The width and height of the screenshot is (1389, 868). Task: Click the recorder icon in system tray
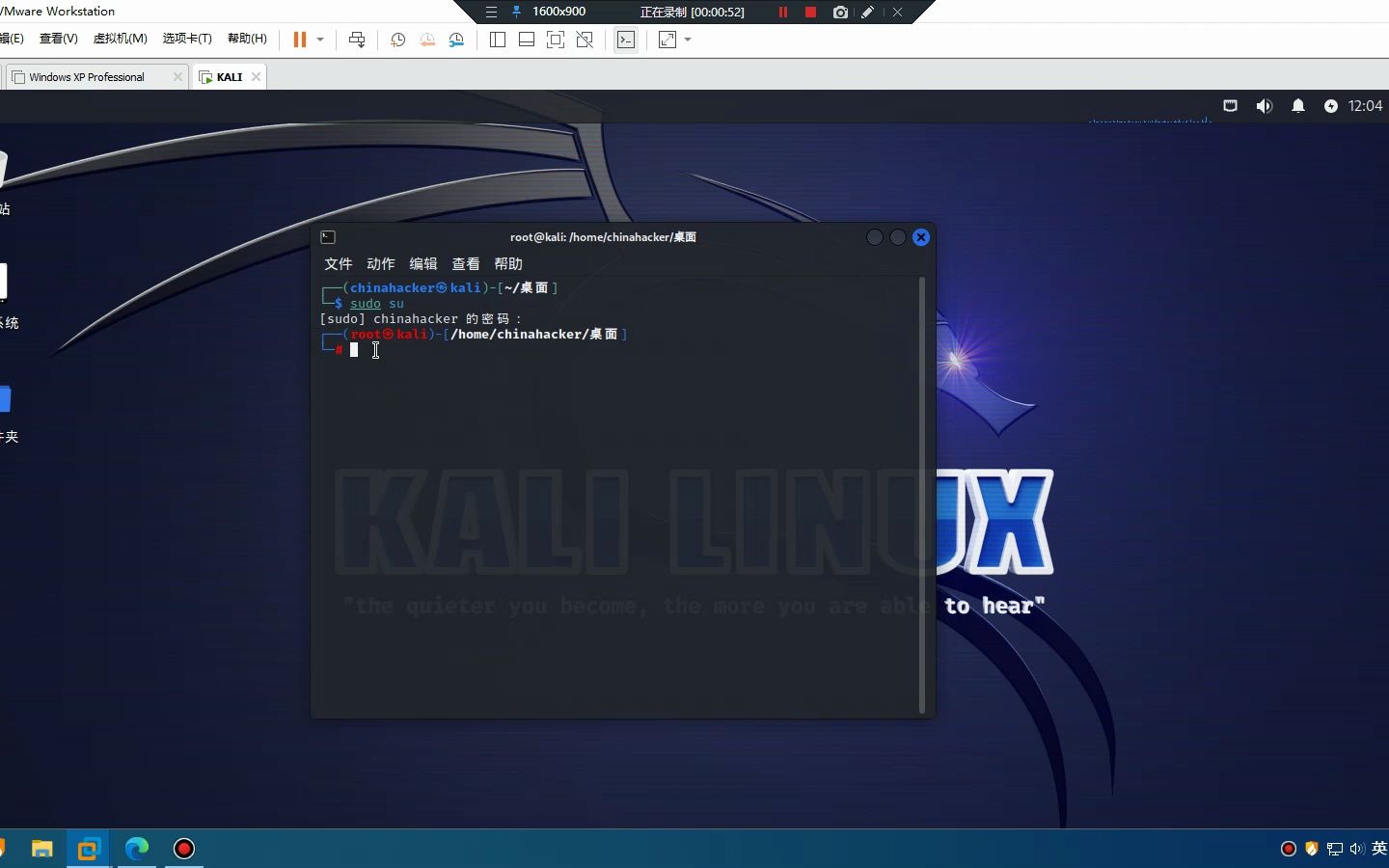point(1289,849)
